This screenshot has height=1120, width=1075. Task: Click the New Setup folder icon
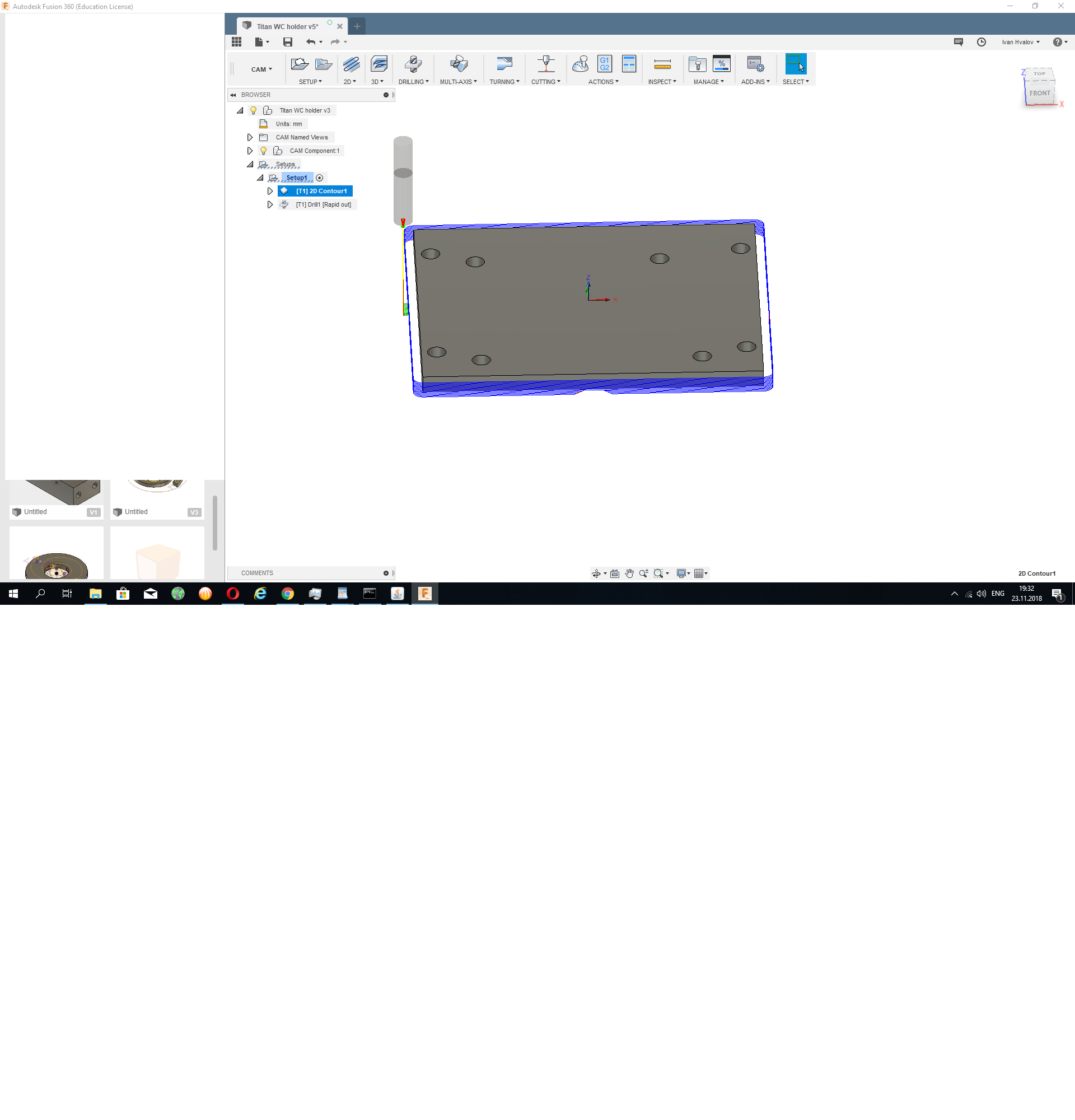tap(300, 64)
